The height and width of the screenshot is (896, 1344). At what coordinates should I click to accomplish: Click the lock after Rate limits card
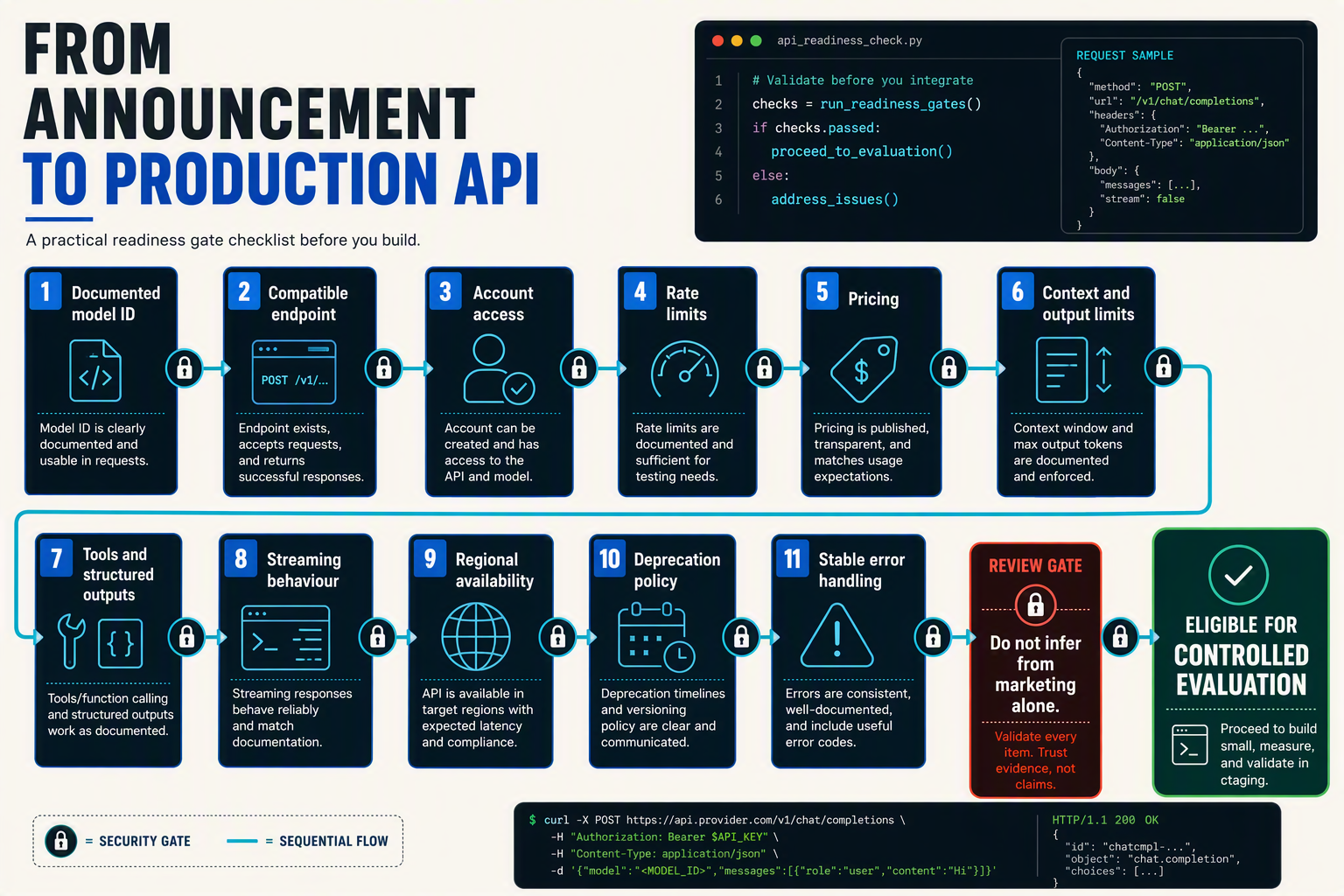[764, 368]
